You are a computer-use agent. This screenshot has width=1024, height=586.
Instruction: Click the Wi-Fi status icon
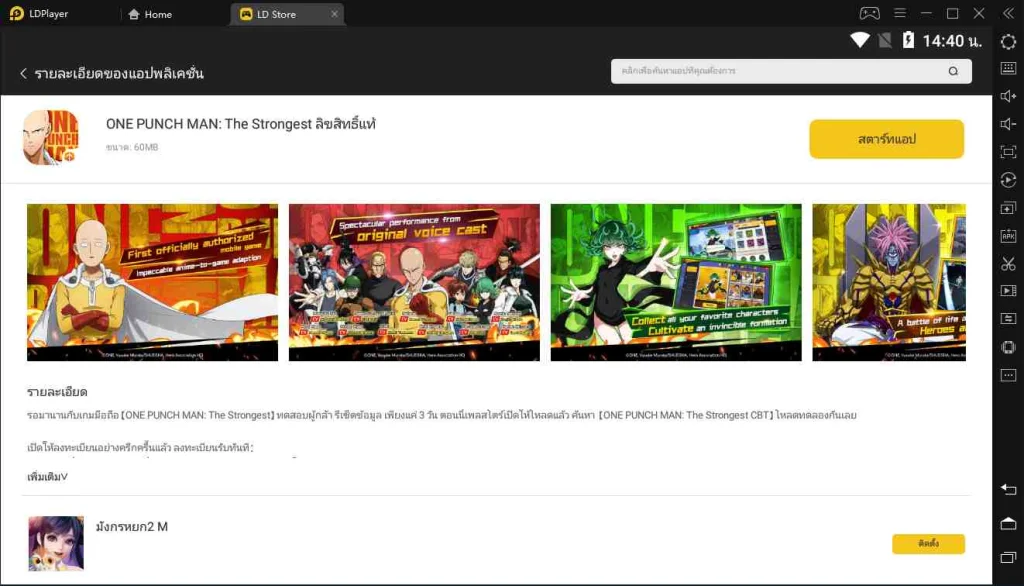[x=860, y=41]
